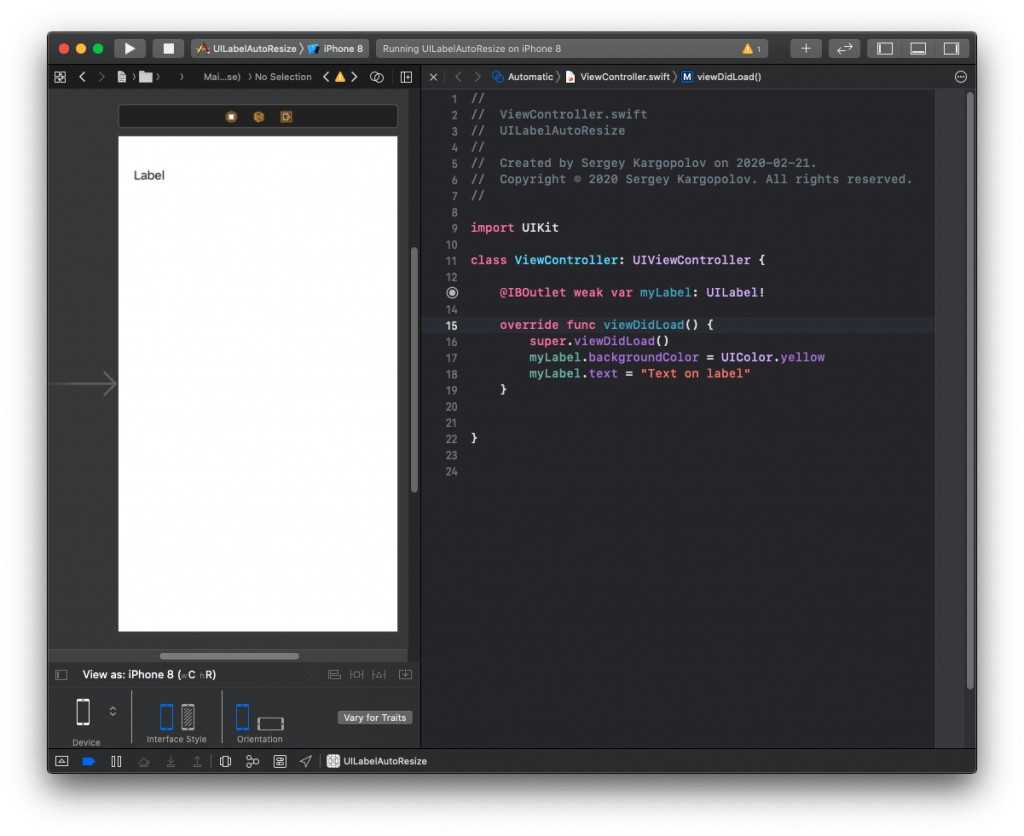Select the landscape orientation icon
The width and height of the screenshot is (1024, 836).
pos(270,723)
